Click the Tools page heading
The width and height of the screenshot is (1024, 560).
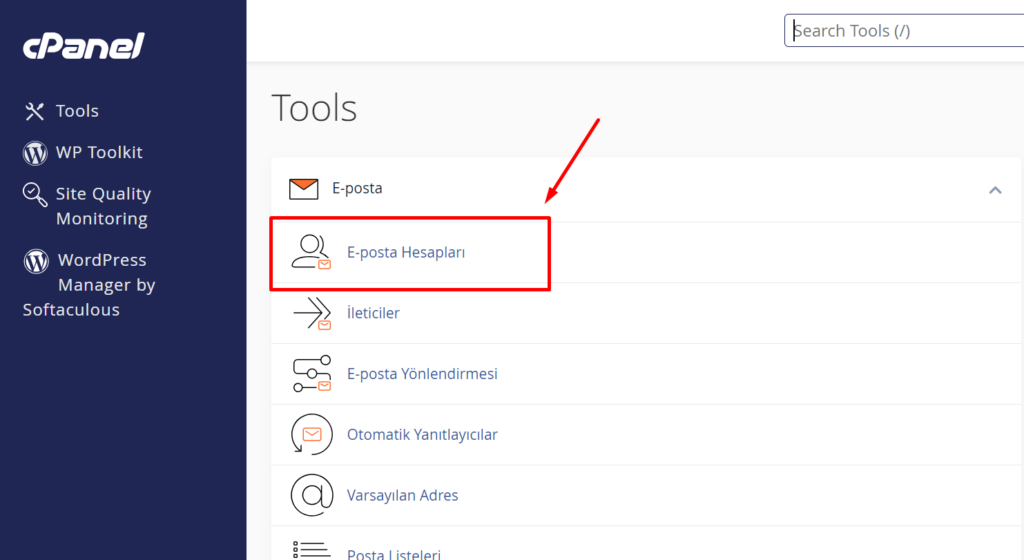(314, 108)
